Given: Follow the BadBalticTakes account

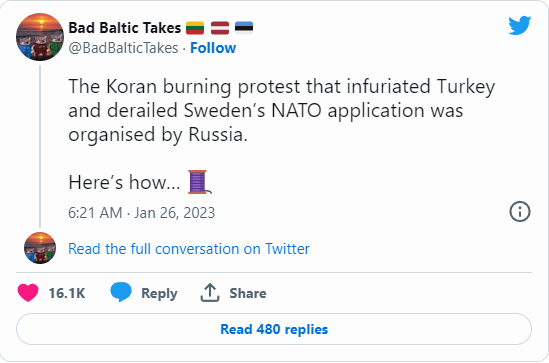Looking at the screenshot, I should 213,48.
